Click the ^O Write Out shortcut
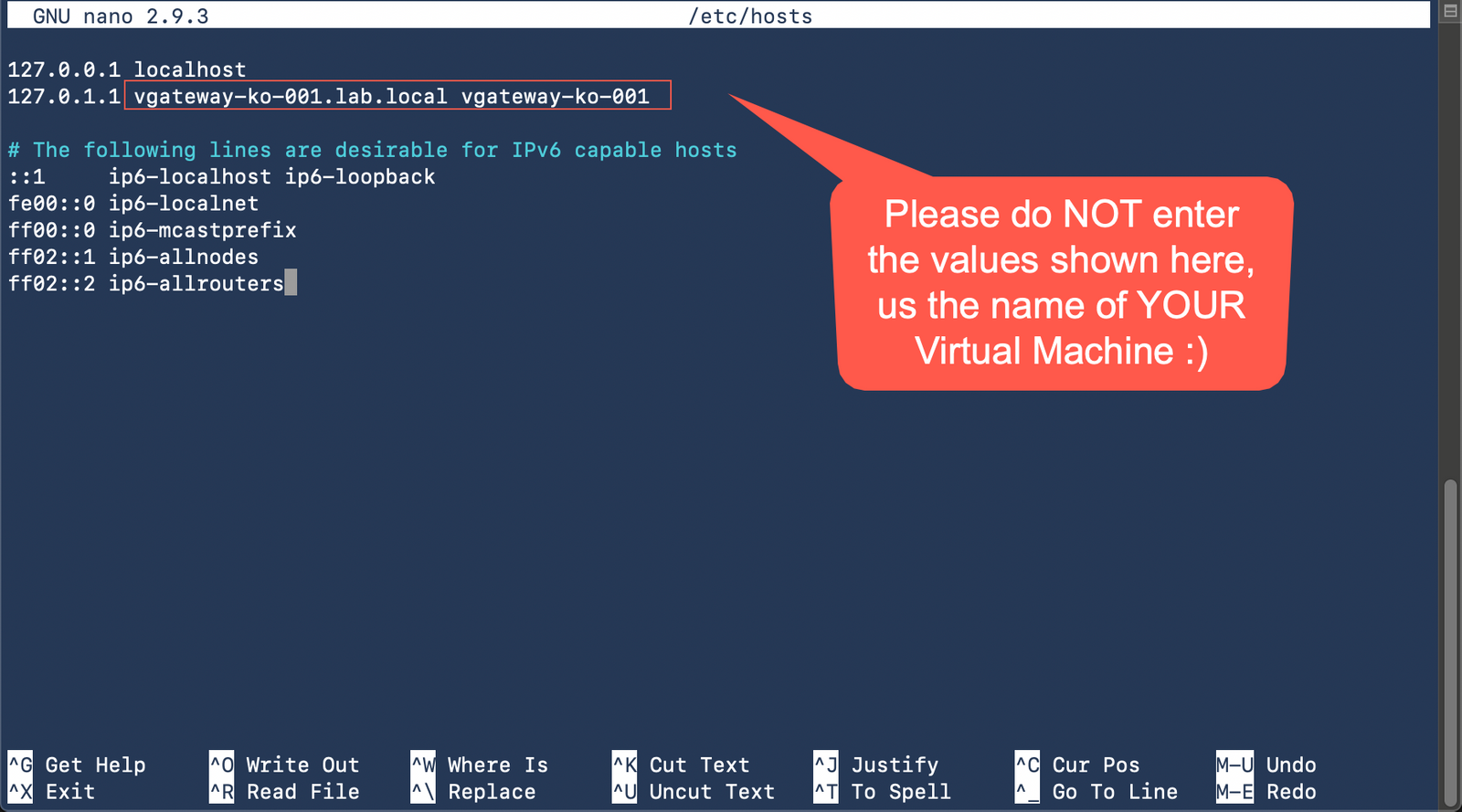The image size is (1462, 812). coord(285,765)
